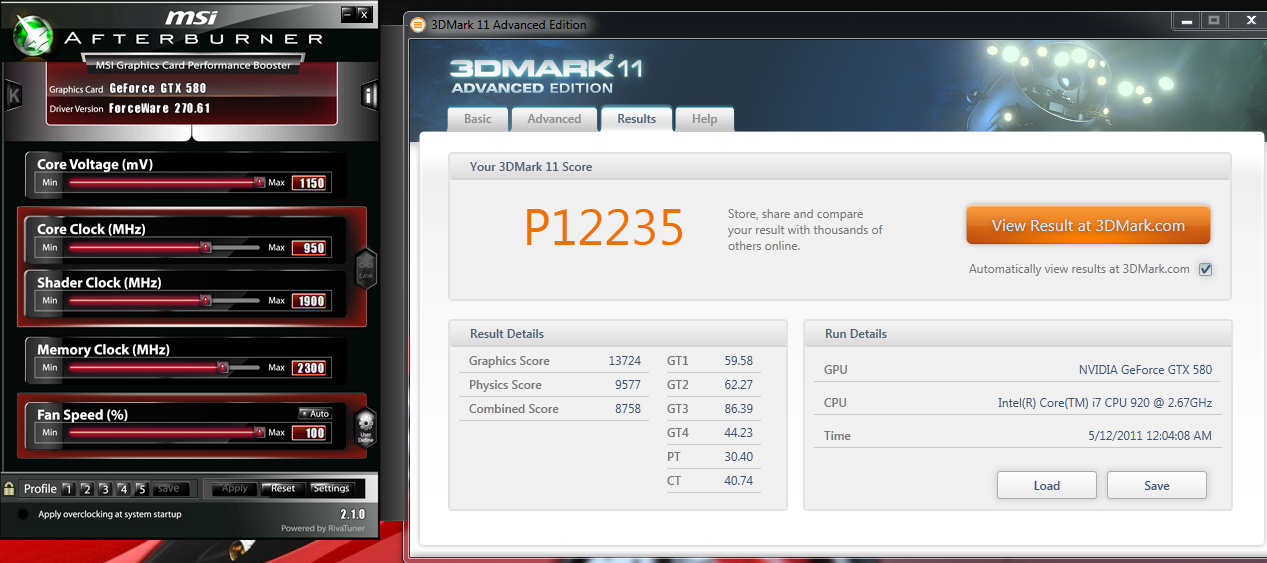
Task: Click the Core Voltage value field 1150
Action: (310, 183)
